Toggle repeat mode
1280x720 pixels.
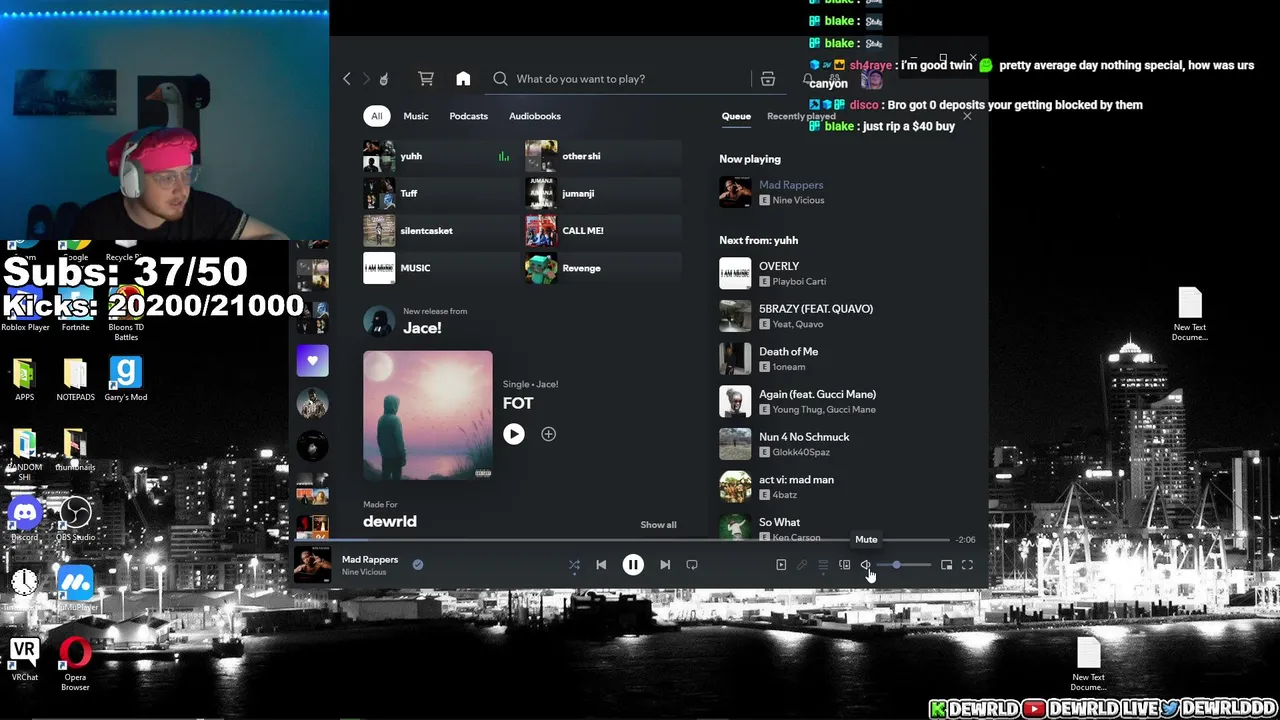(x=692, y=565)
